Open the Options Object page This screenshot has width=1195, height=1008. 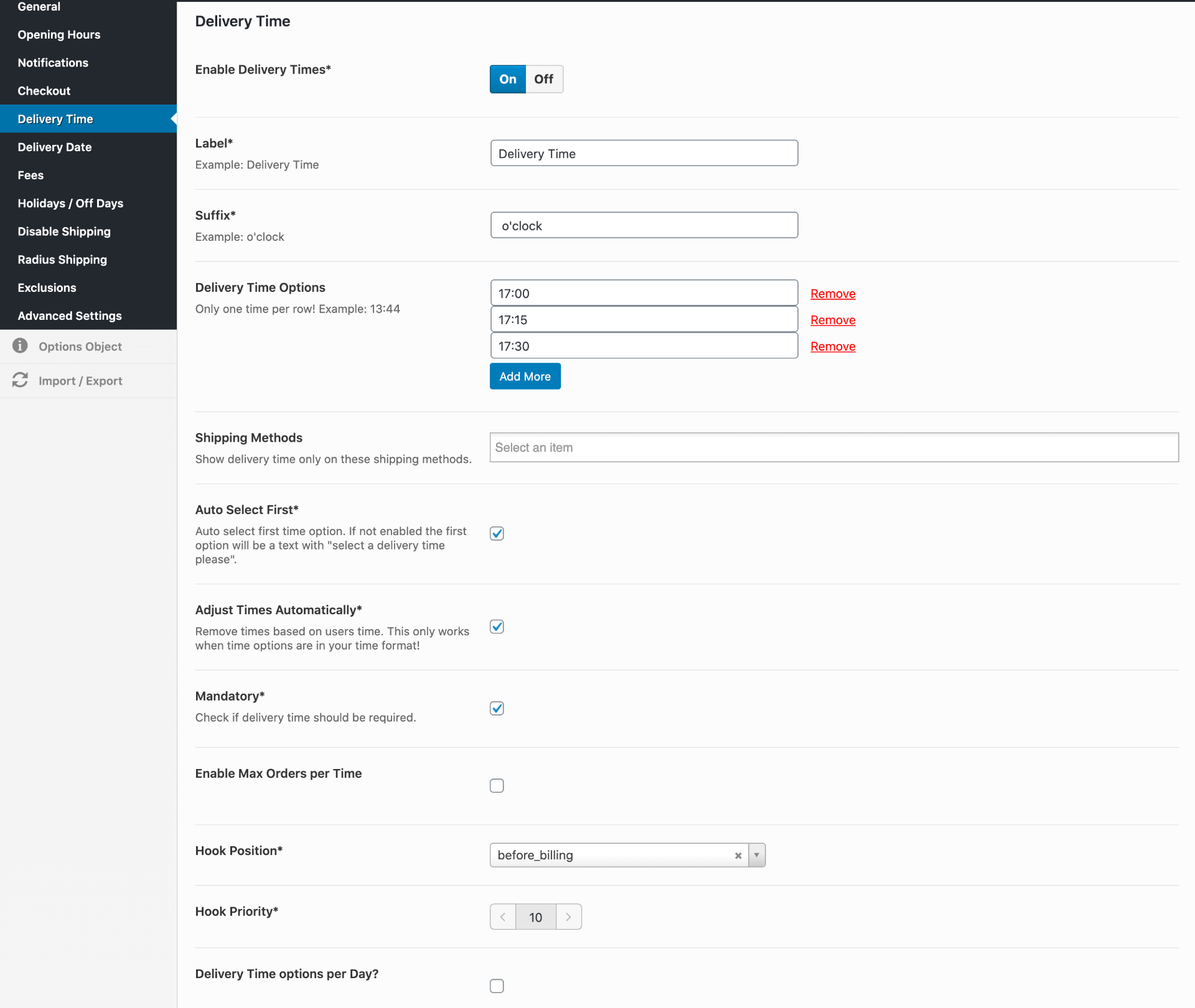pyautogui.click(x=88, y=346)
